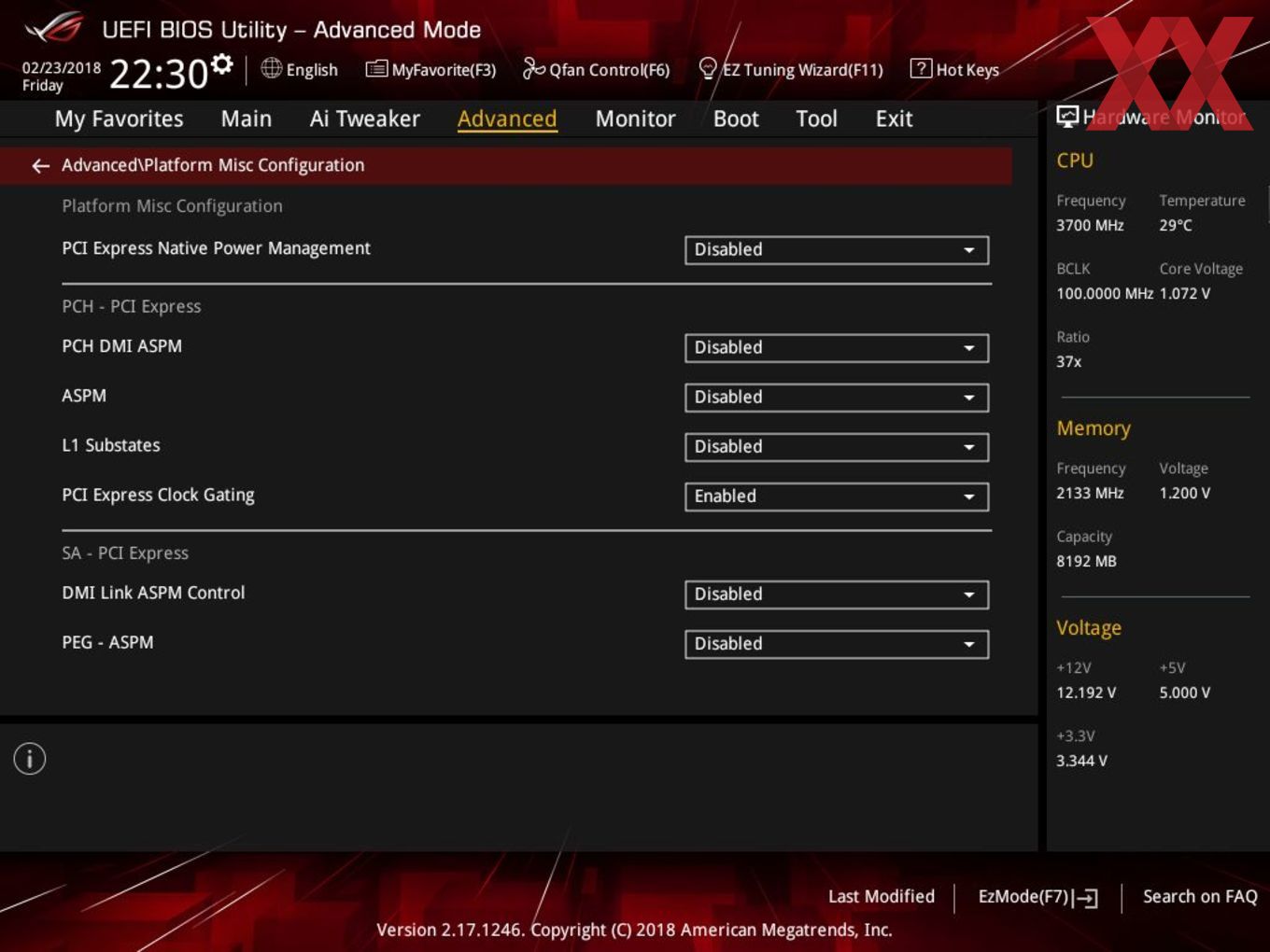Click the CPU temperature value 29°C
Viewport: 1270px width, 952px height.
[1176, 225]
